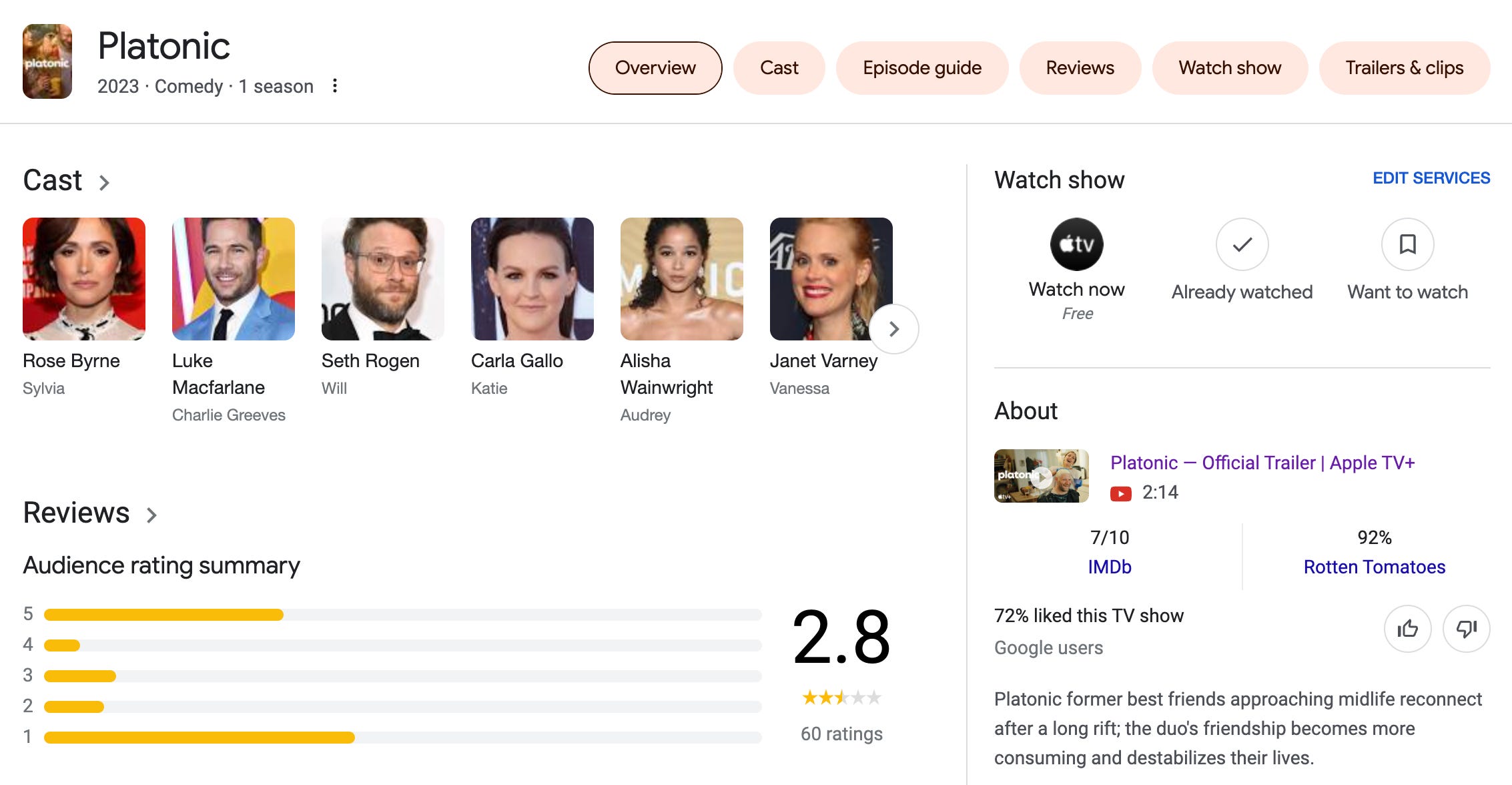Open the IMDb rating link
The width and height of the screenshot is (1512, 785).
(1109, 567)
